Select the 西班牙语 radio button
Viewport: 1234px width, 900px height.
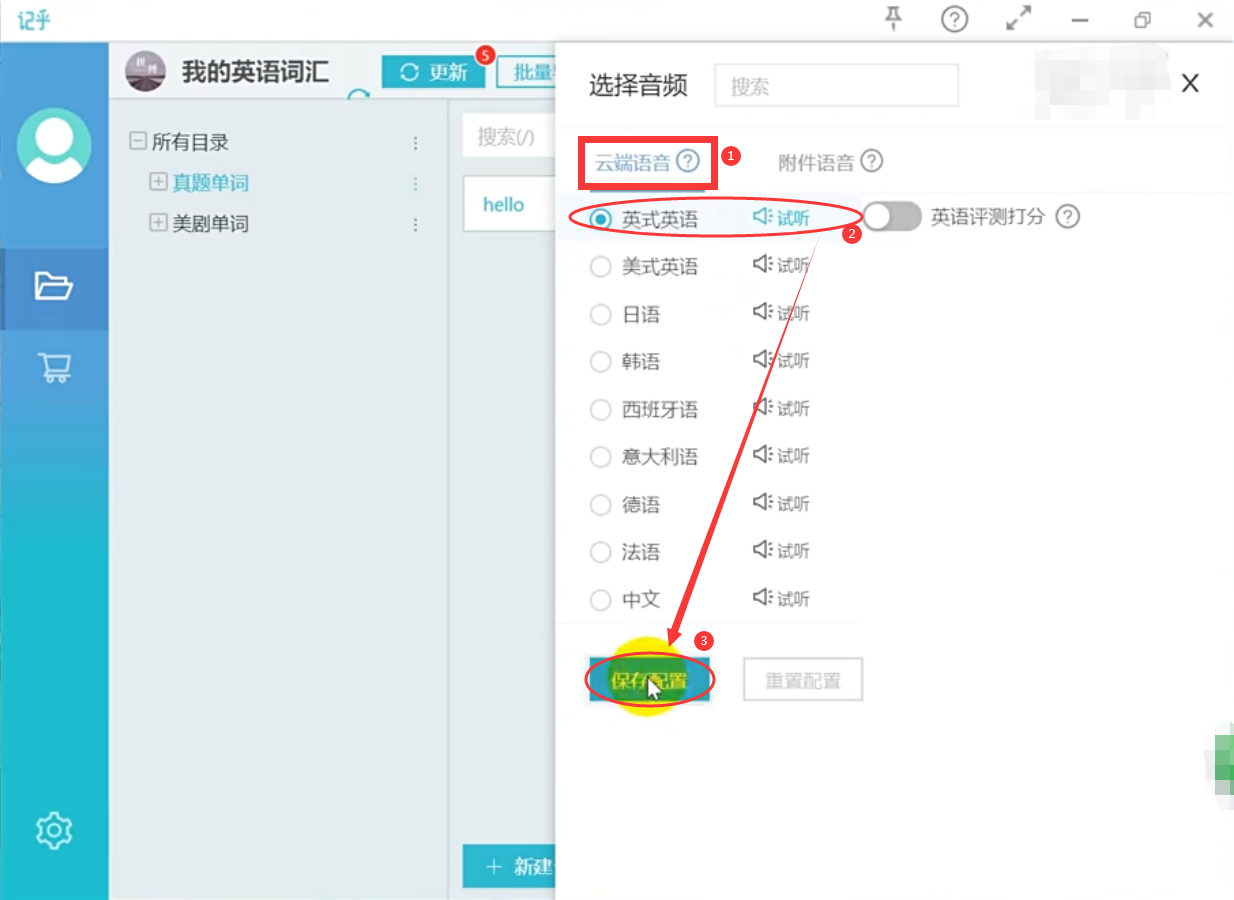(601, 410)
